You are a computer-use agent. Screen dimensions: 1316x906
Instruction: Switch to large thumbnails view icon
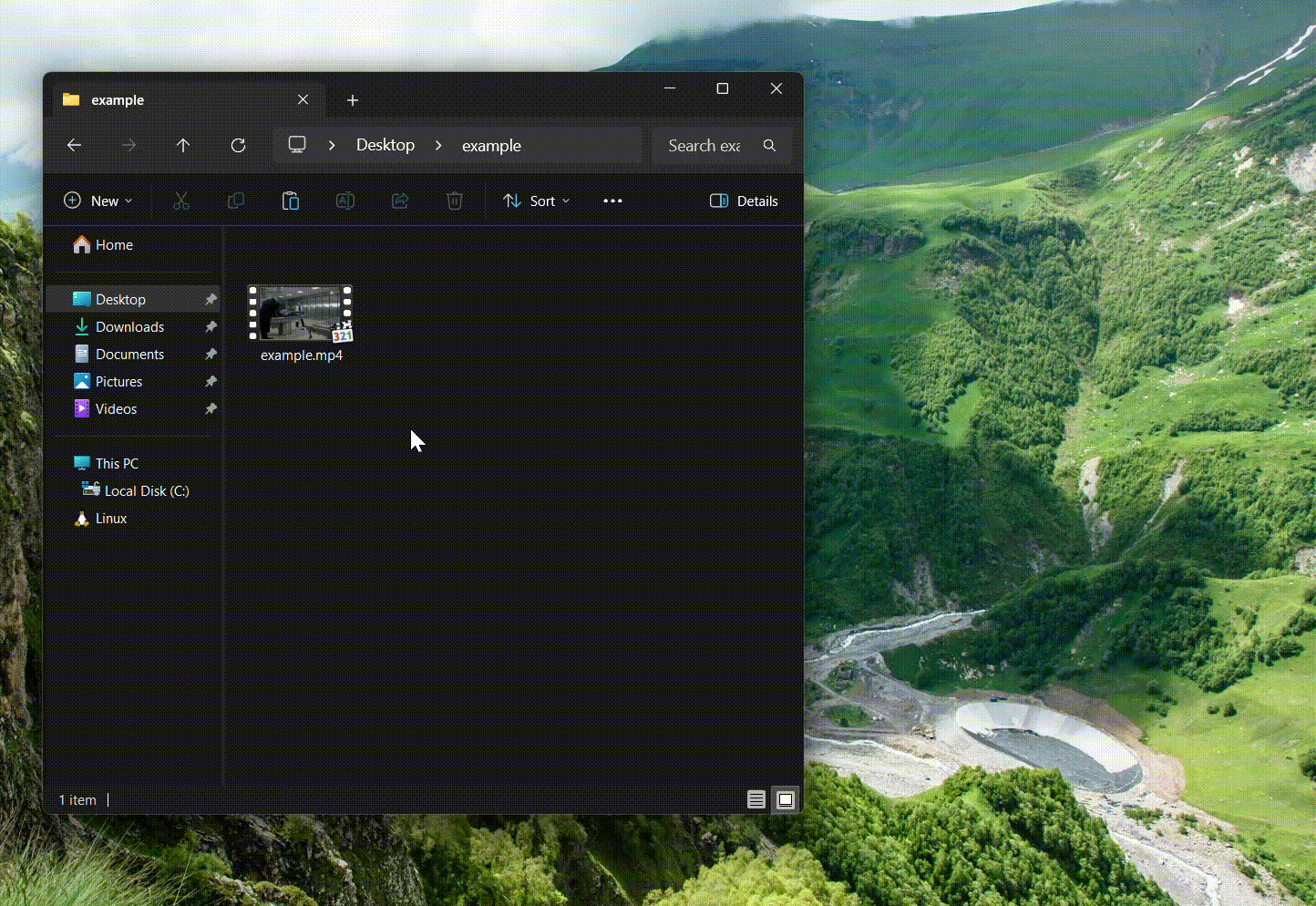click(x=786, y=800)
